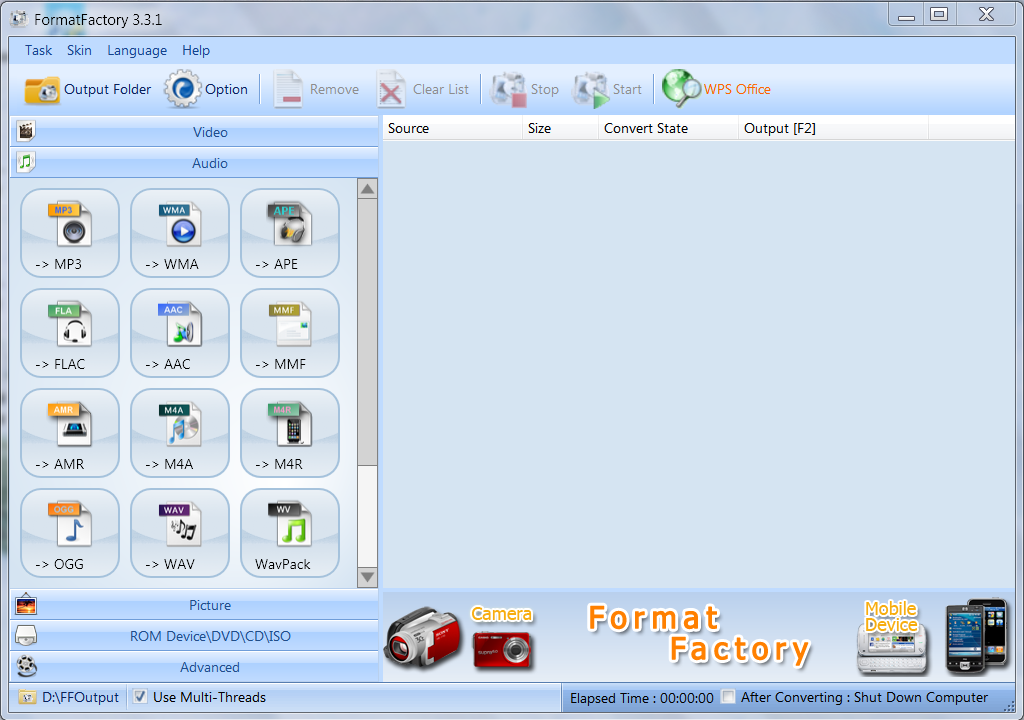Click the audio list scroll down arrow
Viewport: 1024px width, 720px height.
click(x=368, y=577)
